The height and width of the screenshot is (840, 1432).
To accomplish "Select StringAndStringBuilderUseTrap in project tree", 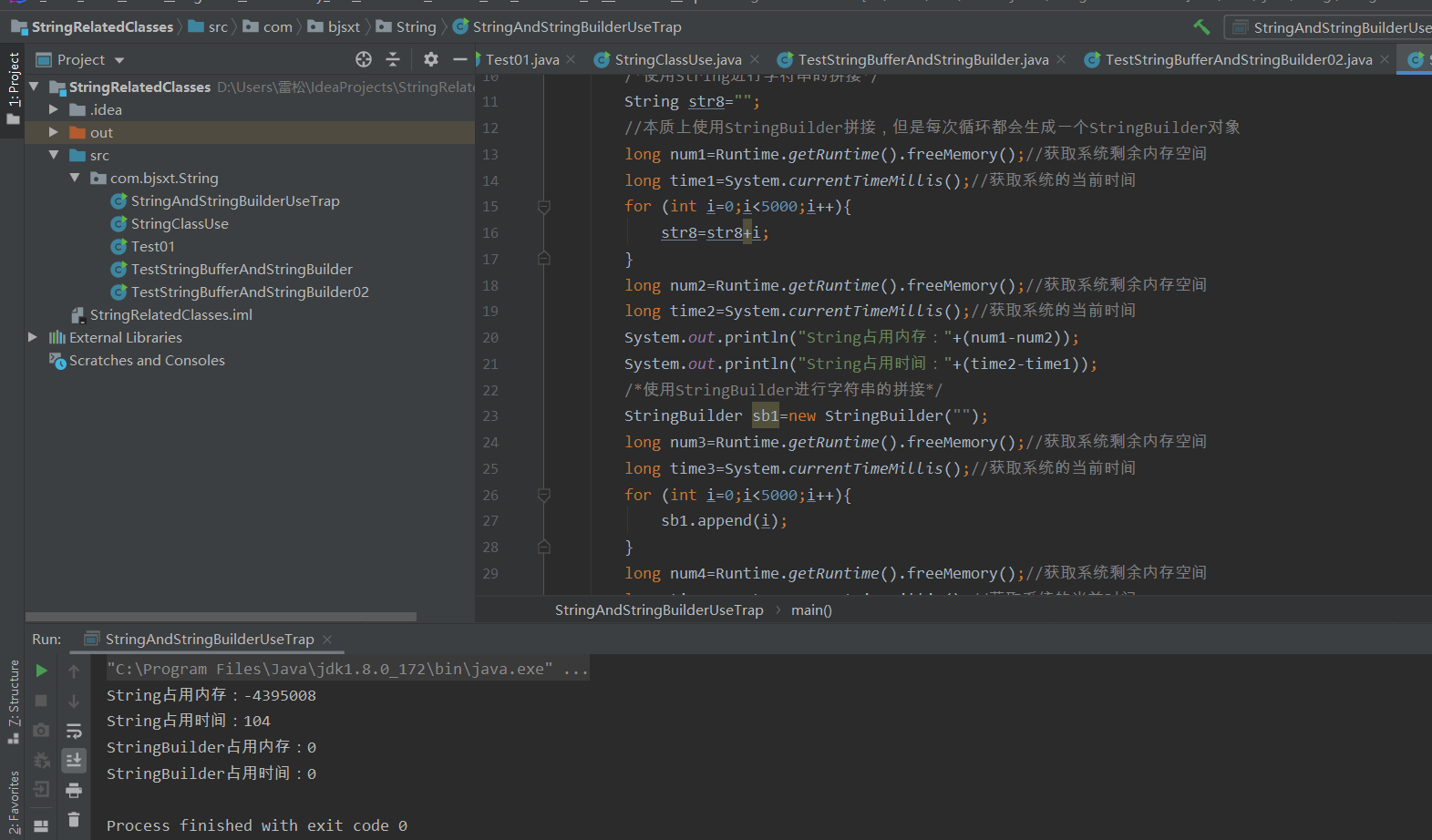I will 235,200.
